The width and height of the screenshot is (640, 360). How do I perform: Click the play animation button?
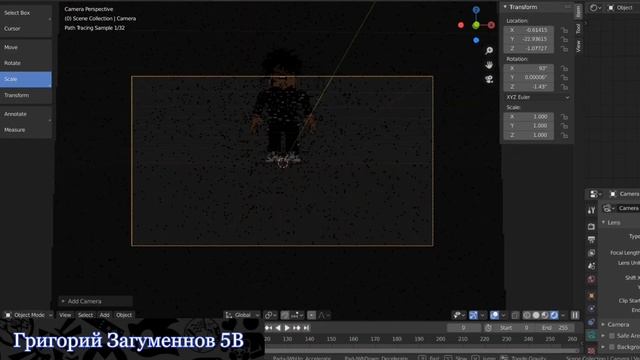tap(287, 328)
